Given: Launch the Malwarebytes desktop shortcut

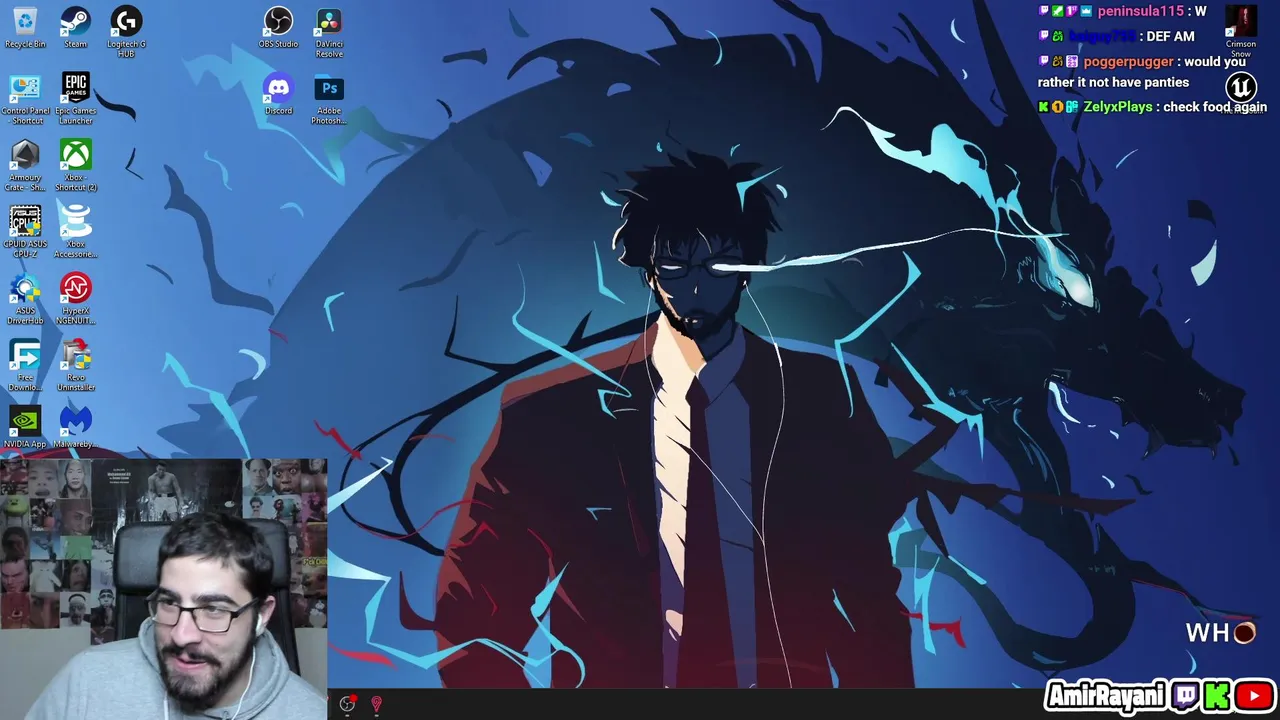Looking at the screenshot, I should click(75, 427).
